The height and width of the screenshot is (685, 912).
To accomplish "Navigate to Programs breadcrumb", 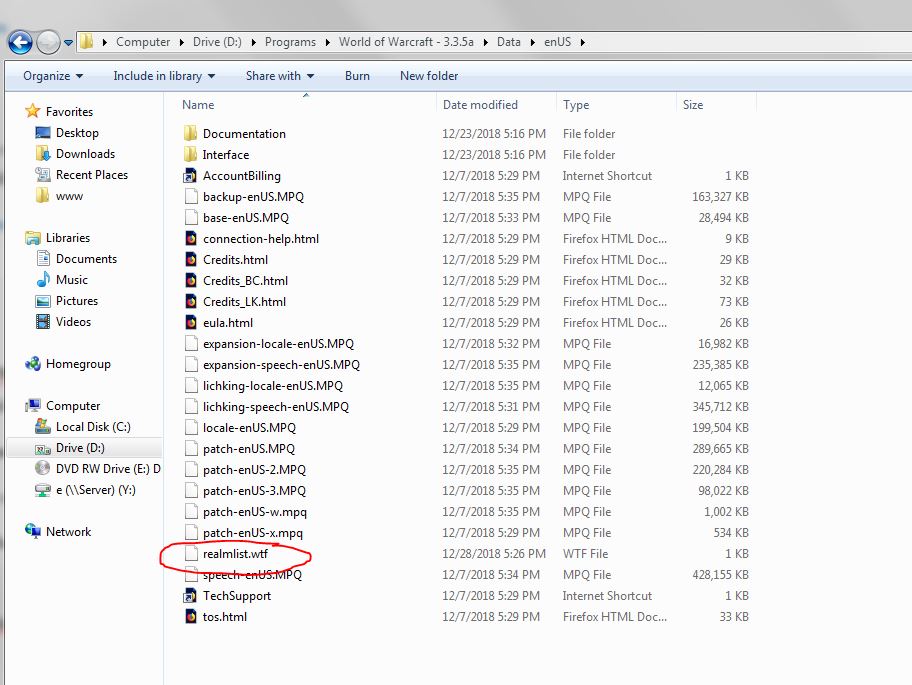I will 290,42.
